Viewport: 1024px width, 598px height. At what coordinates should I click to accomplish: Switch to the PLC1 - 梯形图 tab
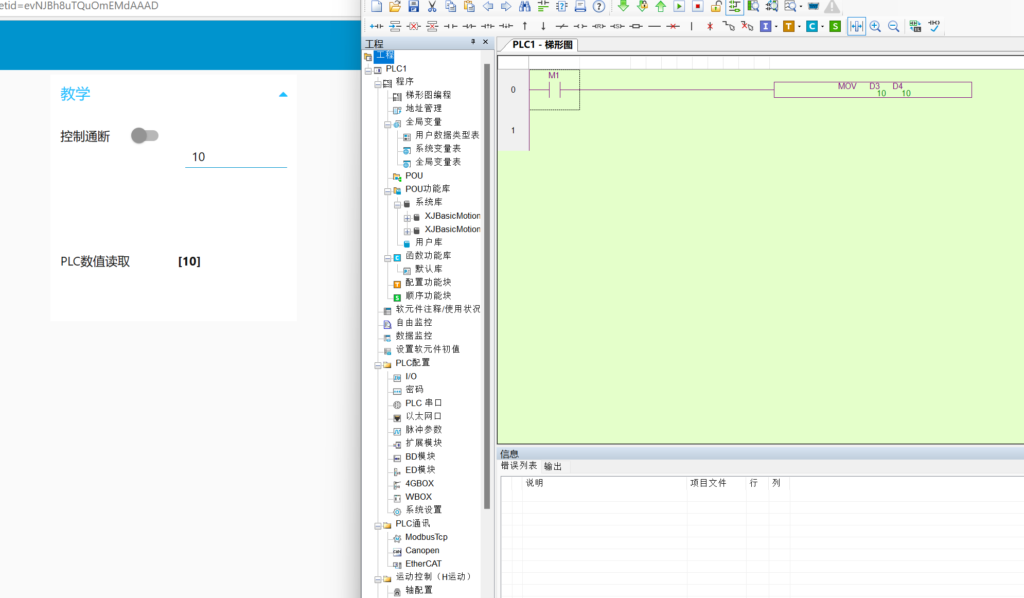tap(541, 44)
